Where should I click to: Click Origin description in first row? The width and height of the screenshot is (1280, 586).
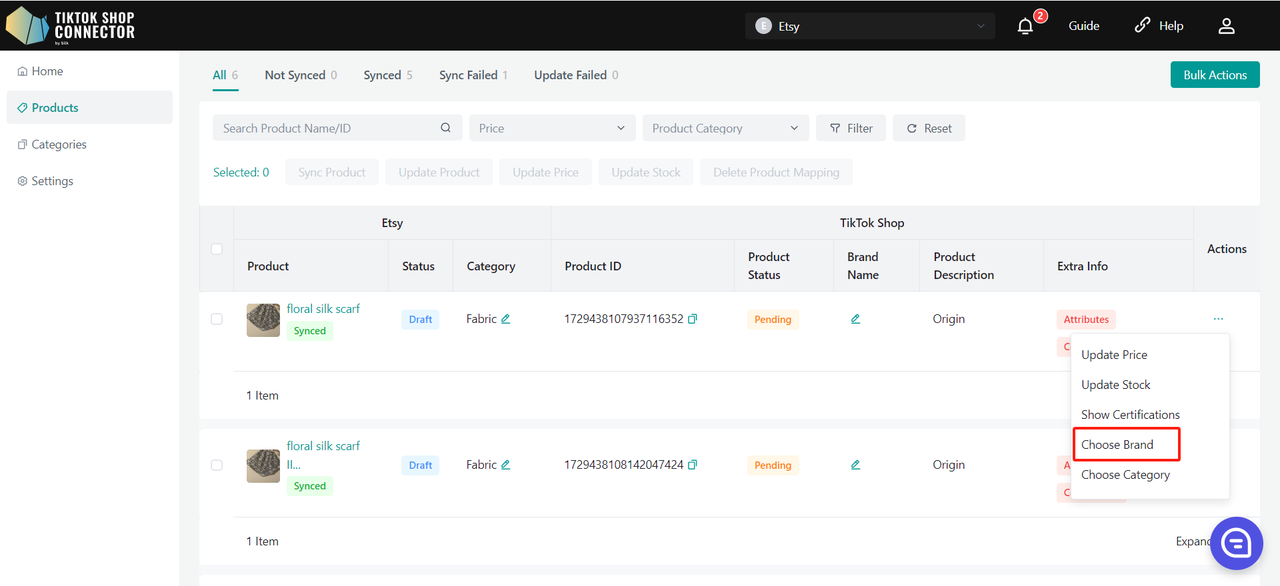point(949,319)
